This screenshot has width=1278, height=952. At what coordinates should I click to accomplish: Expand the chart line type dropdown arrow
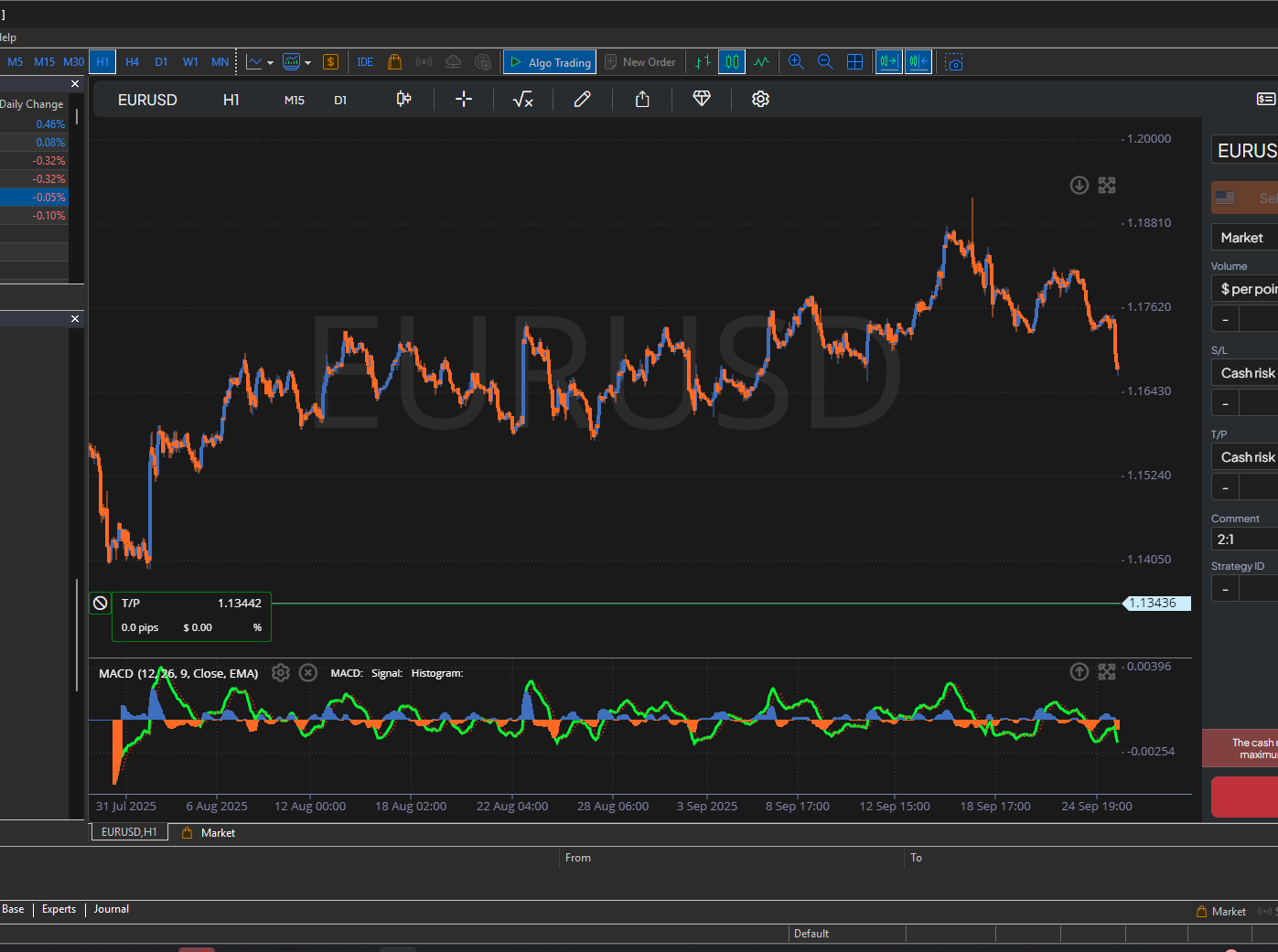[x=270, y=63]
